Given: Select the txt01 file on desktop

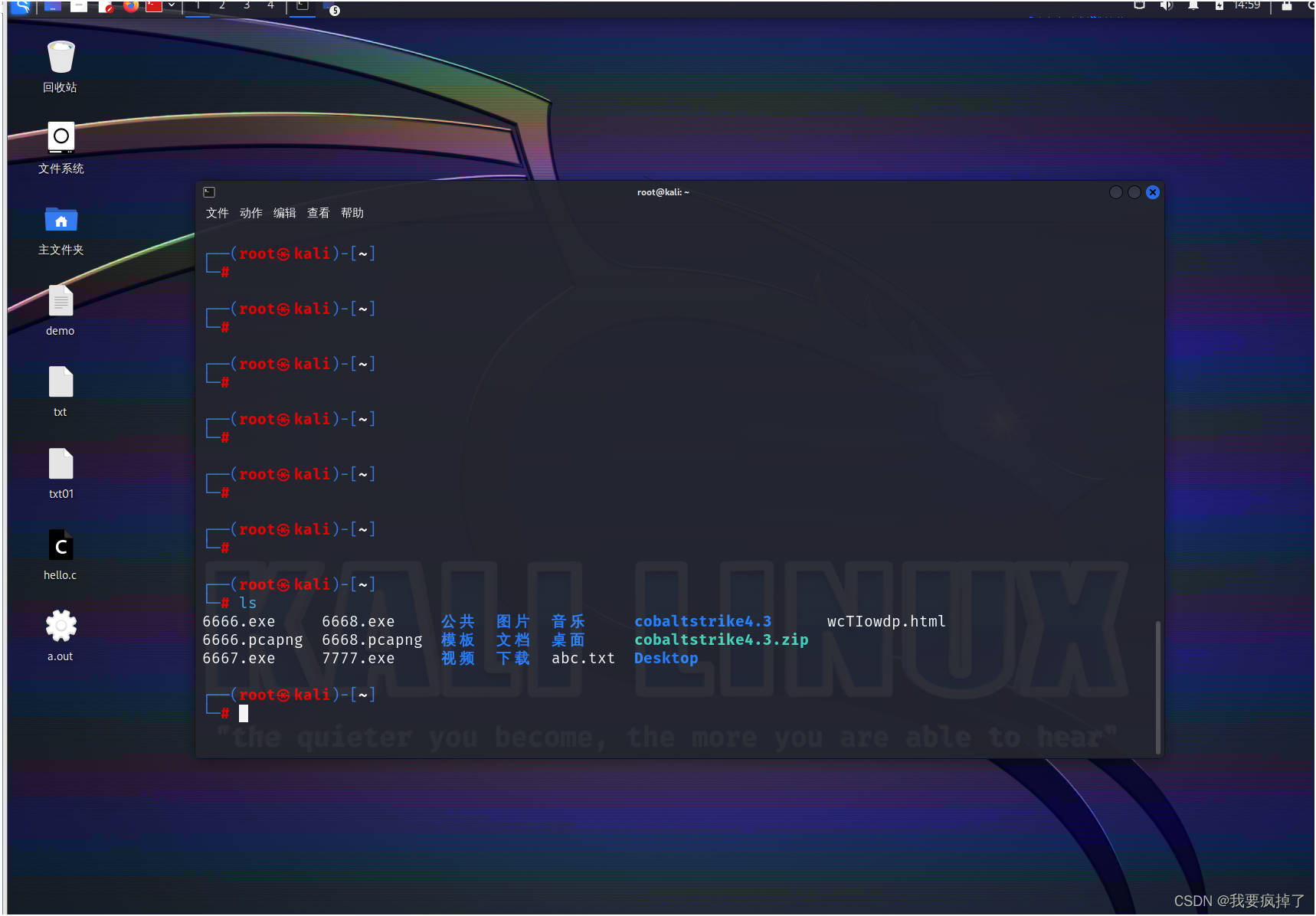Looking at the screenshot, I should coord(61,474).
